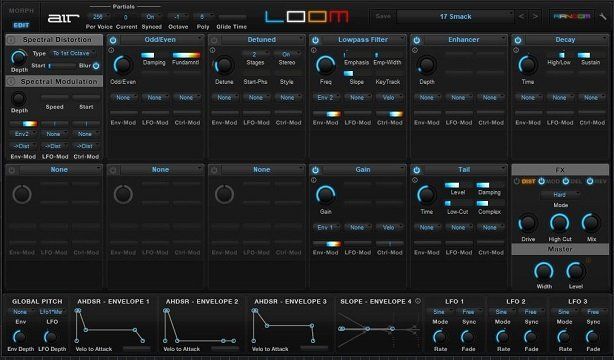Click the EDIT button under Morph
The width and height of the screenshot is (614, 360).
[x=21, y=25]
